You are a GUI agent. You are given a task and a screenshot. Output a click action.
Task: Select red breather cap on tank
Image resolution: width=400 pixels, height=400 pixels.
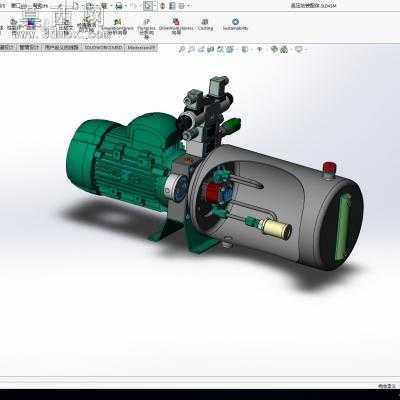click(x=329, y=168)
